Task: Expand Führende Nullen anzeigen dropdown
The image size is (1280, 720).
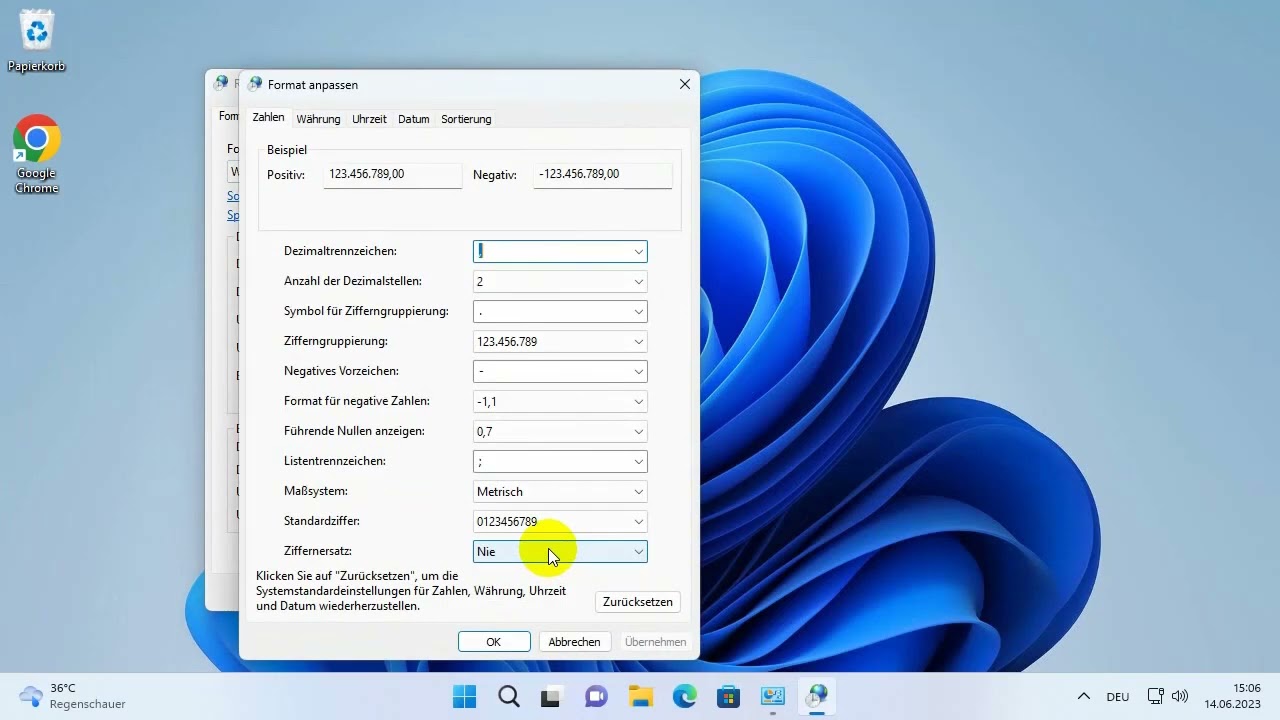Action: (638, 432)
